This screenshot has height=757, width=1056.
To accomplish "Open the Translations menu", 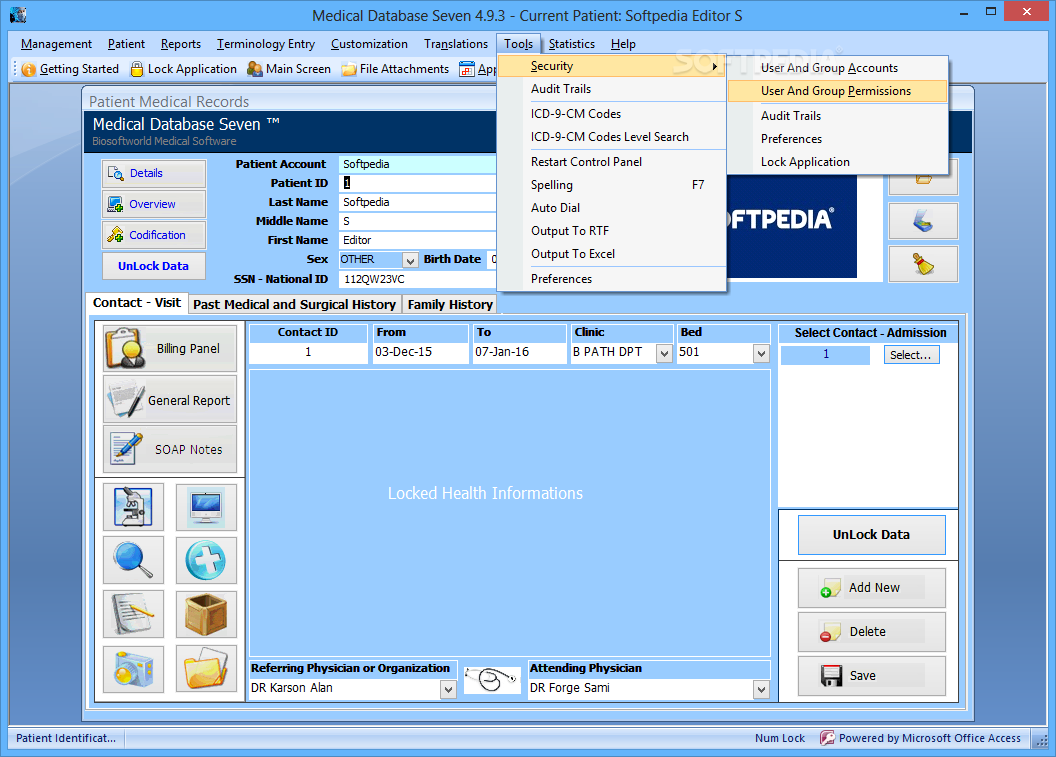I will (456, 44).
